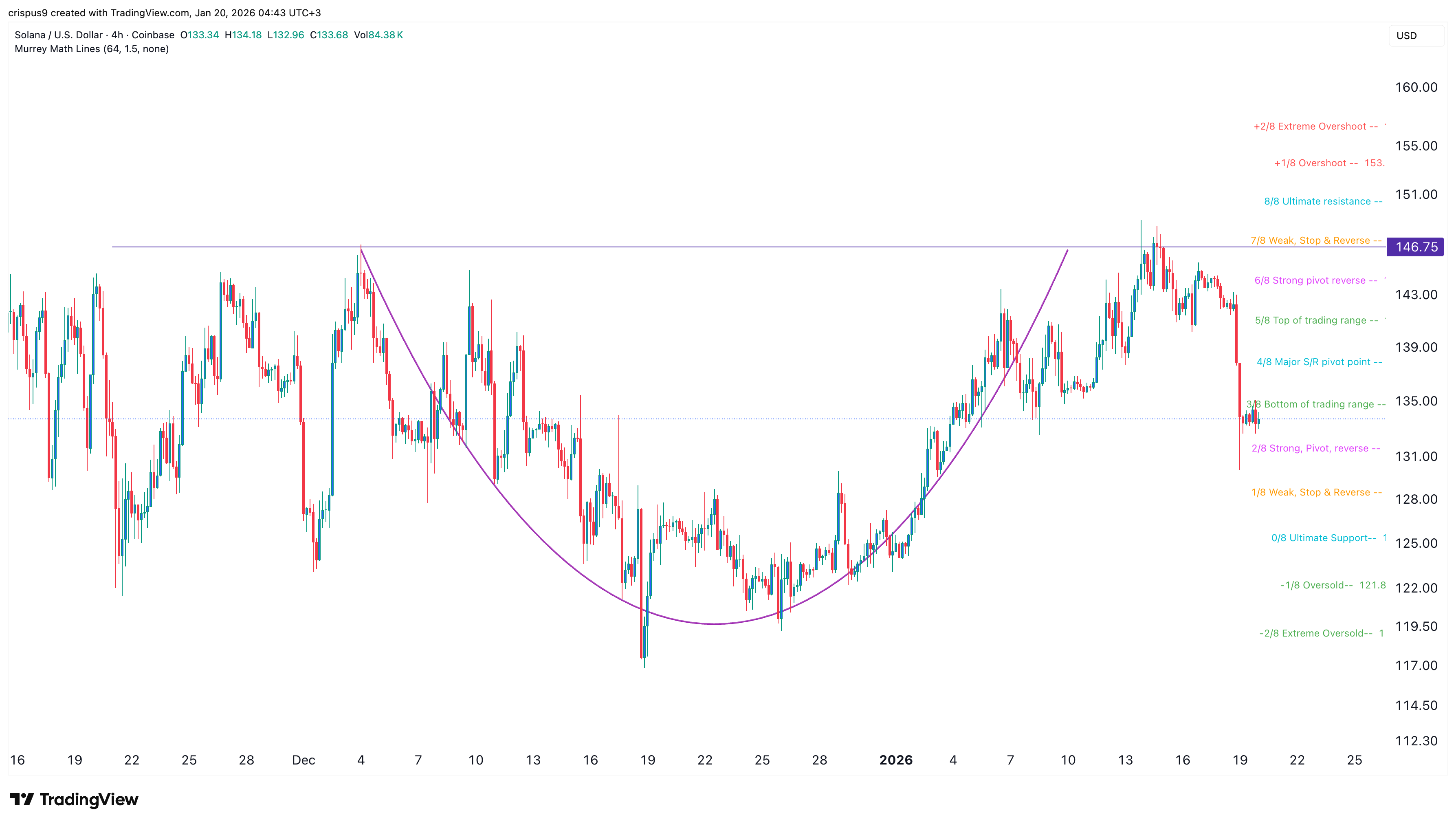Click the Dec marker on time axis

pos(303,760)
